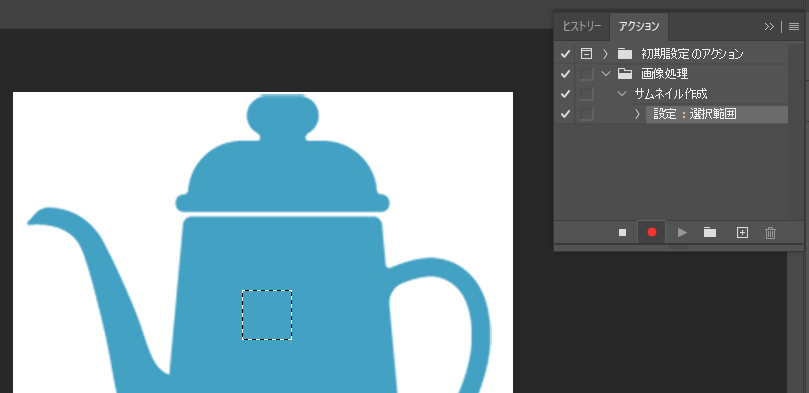Open the Actions panel menu

(x=794, y=27)
